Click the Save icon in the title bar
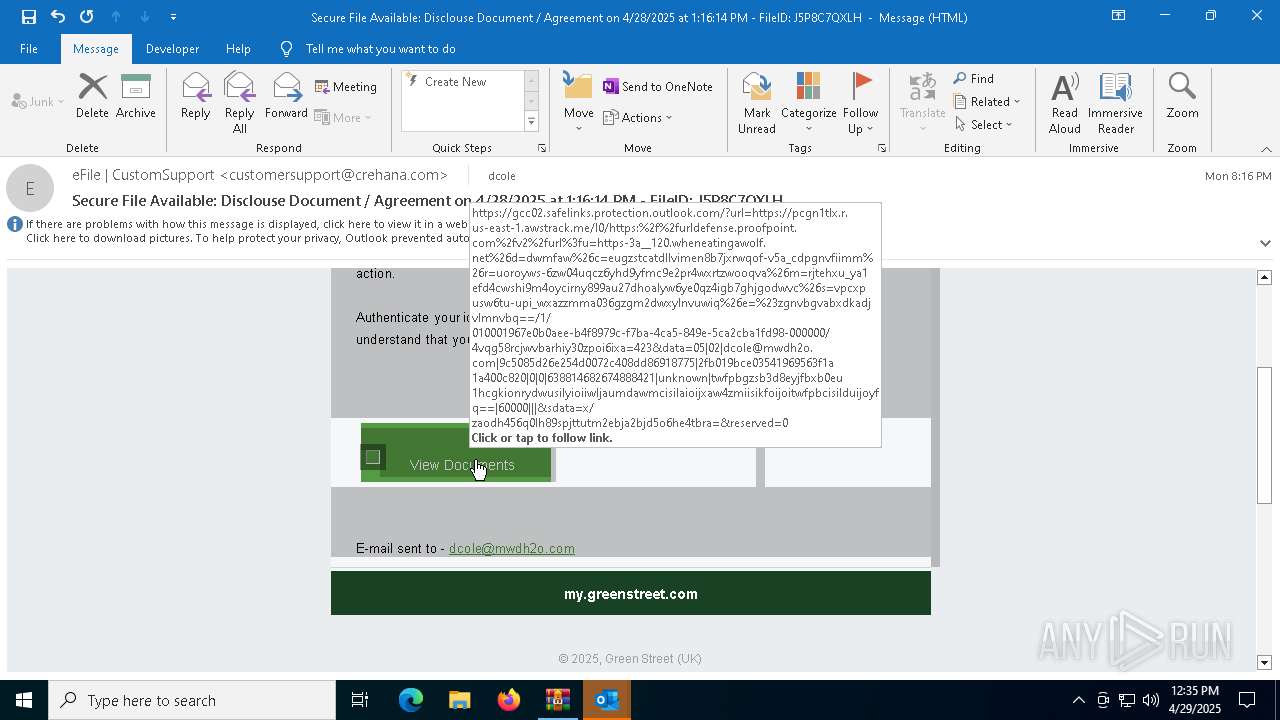The width and height of the screenshot is (1280, 720). (x=29, y=16)
